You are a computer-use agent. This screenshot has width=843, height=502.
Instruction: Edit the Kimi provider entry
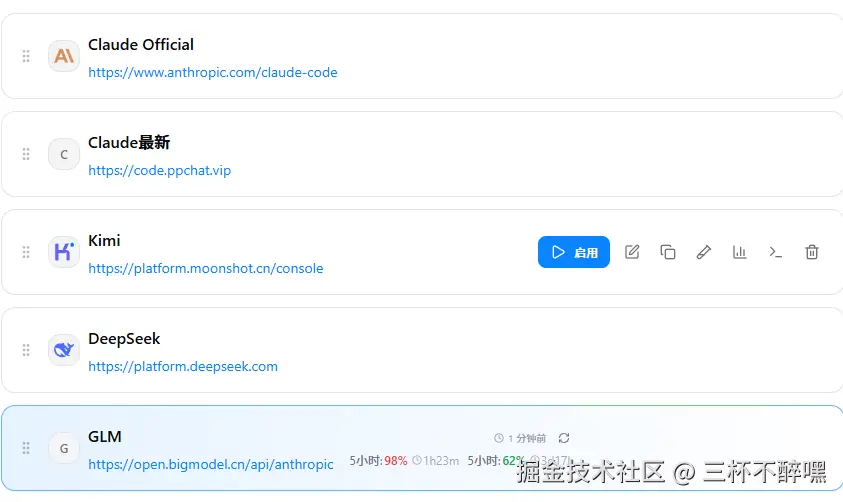click(632, 252)
